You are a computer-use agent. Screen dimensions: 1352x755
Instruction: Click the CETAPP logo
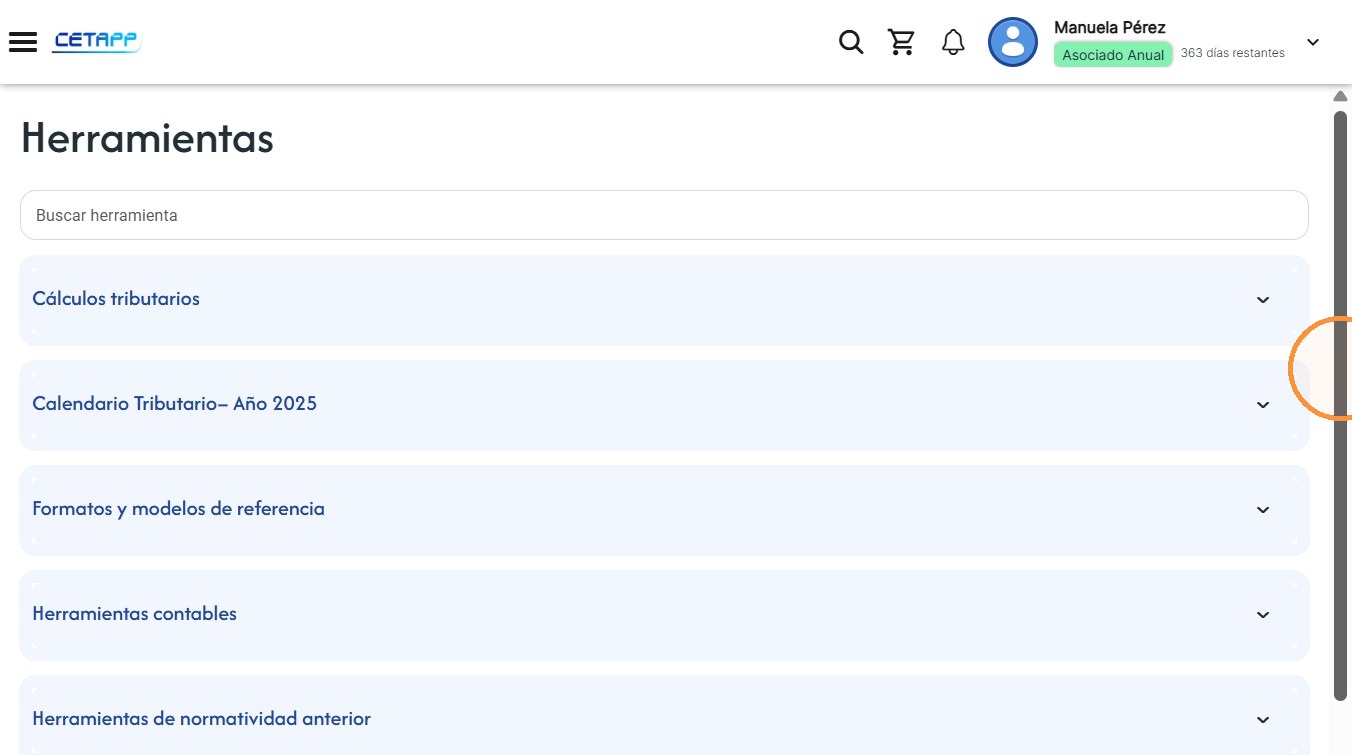point(97,42)
